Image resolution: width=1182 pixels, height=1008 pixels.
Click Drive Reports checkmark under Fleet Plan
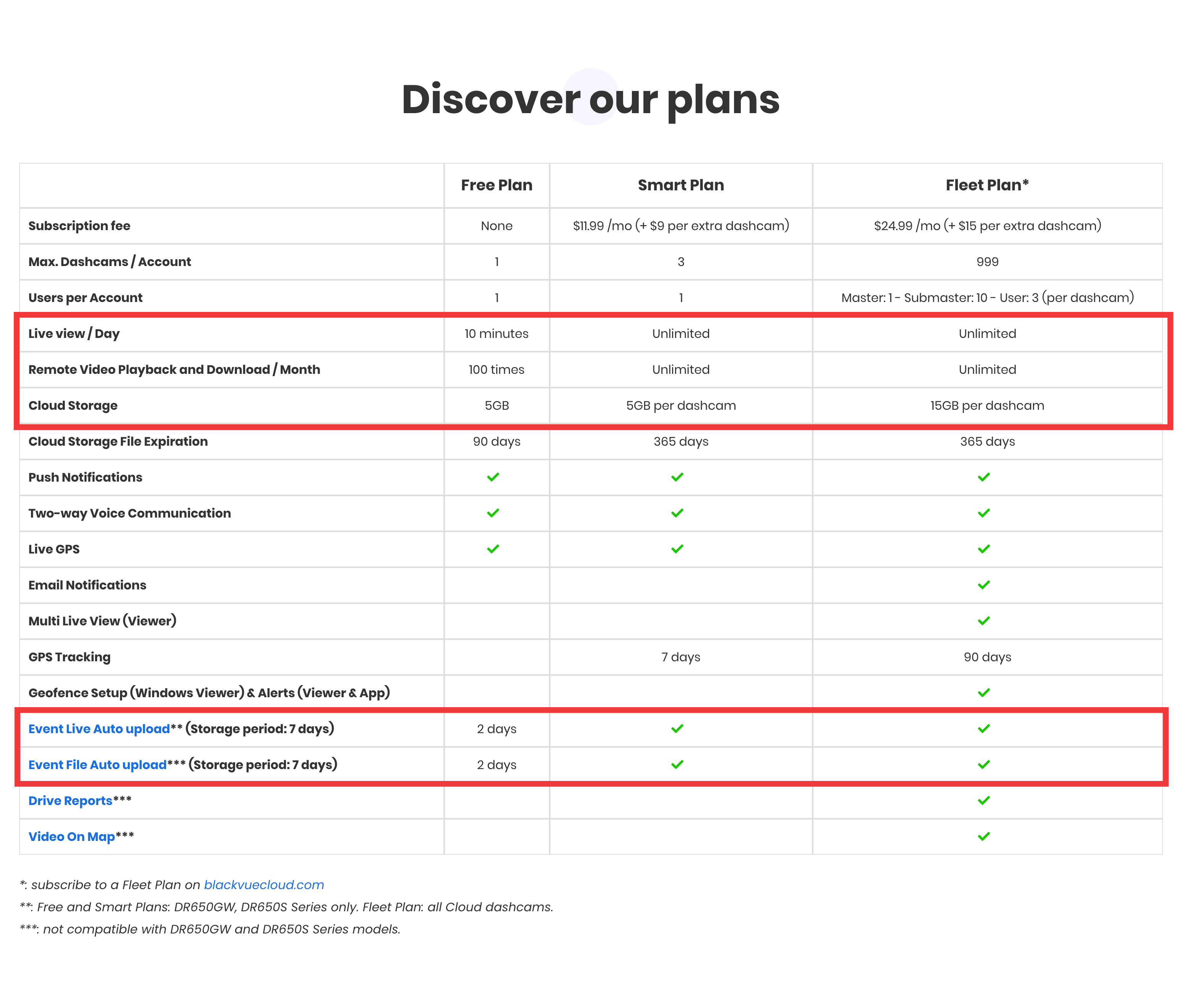[x=984, y=800]
